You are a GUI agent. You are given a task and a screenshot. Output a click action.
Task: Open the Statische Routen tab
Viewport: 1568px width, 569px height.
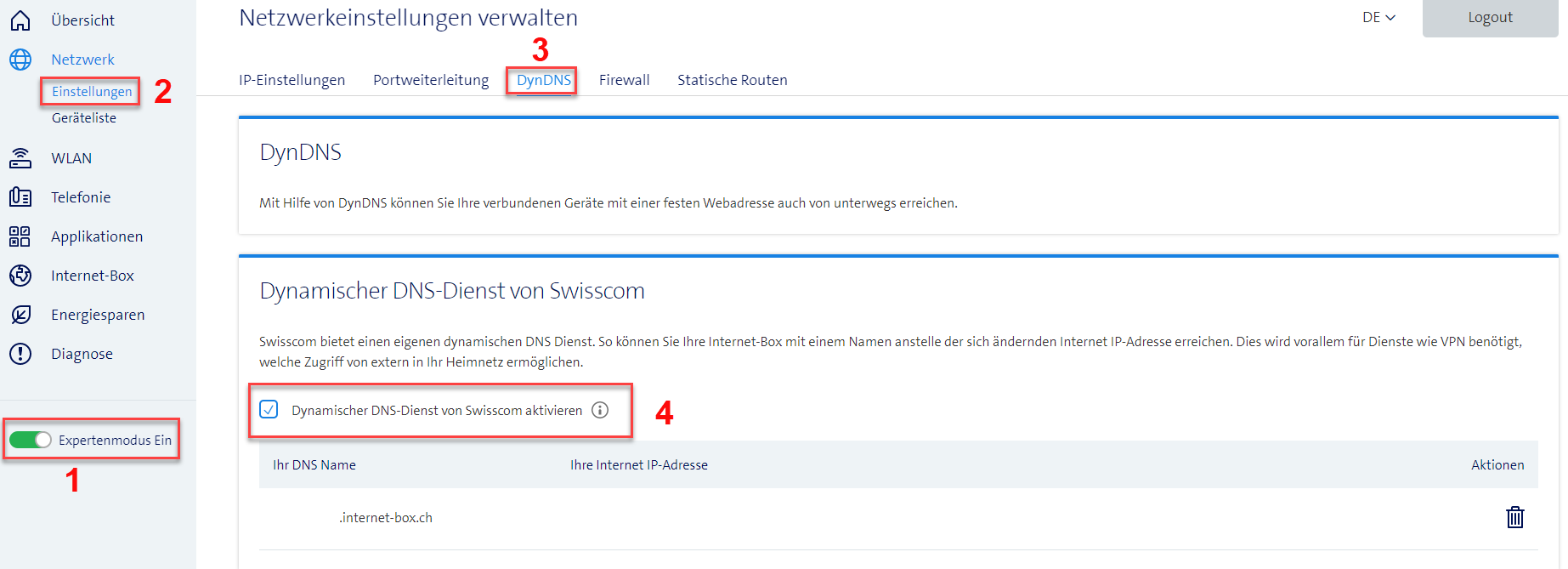733,80
